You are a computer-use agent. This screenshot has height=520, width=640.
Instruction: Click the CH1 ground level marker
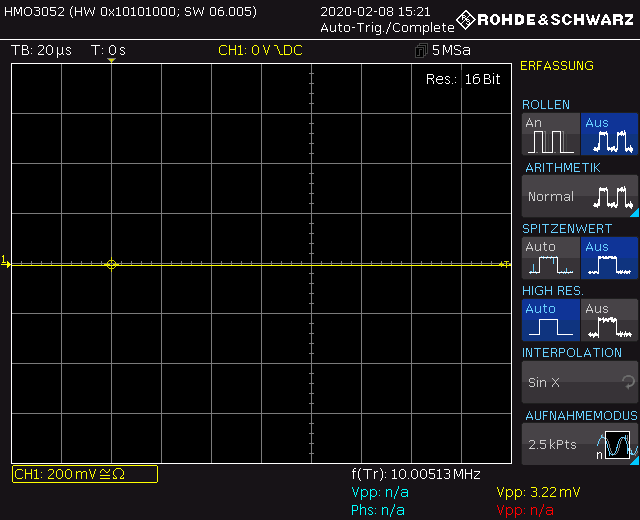(5, 262)
